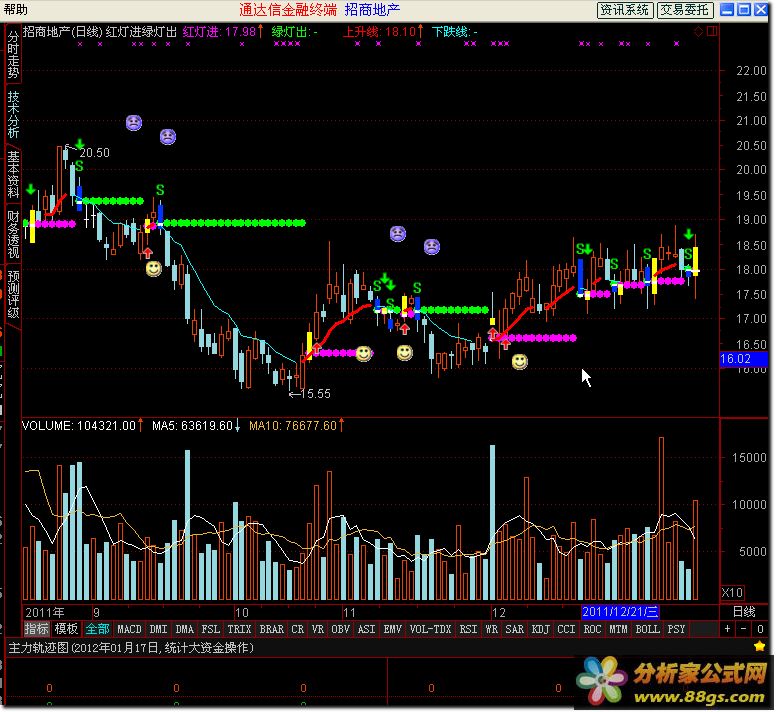The image size is (776, 712).
Task: Click the plus button to add panel
Action: (x=727, y=628)
